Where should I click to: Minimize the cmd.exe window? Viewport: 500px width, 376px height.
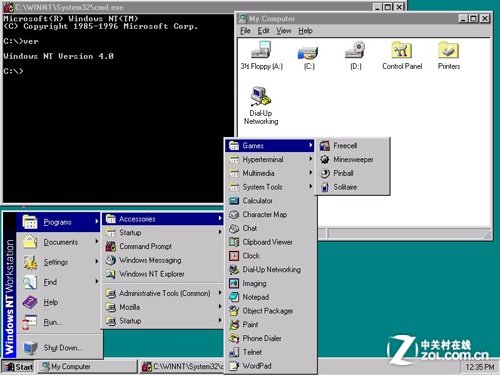coord(377,7)
